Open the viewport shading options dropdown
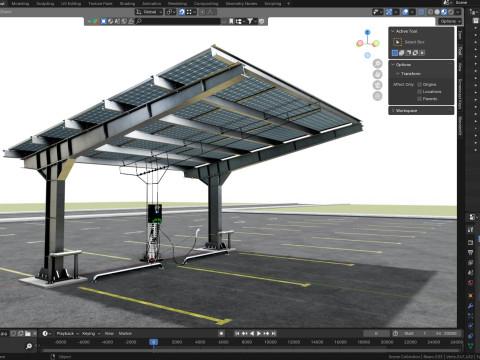480x360 pixels. [458, 12]
